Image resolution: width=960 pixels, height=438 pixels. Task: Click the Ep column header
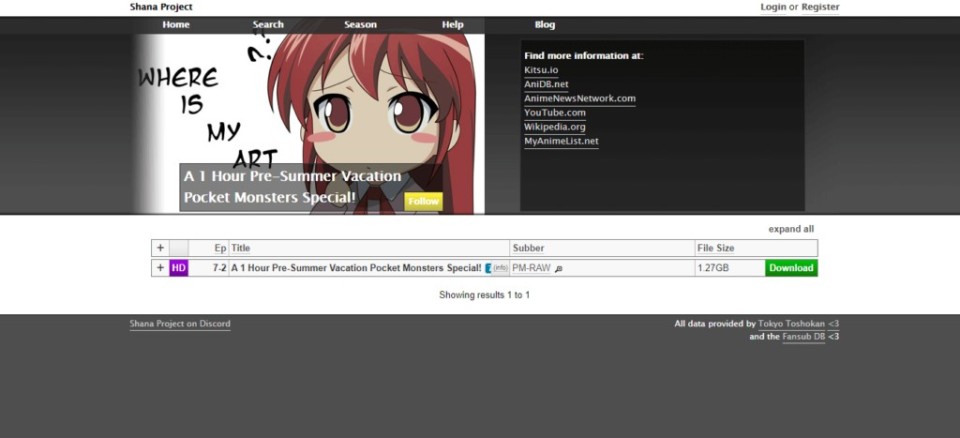[x=220, y=248]
